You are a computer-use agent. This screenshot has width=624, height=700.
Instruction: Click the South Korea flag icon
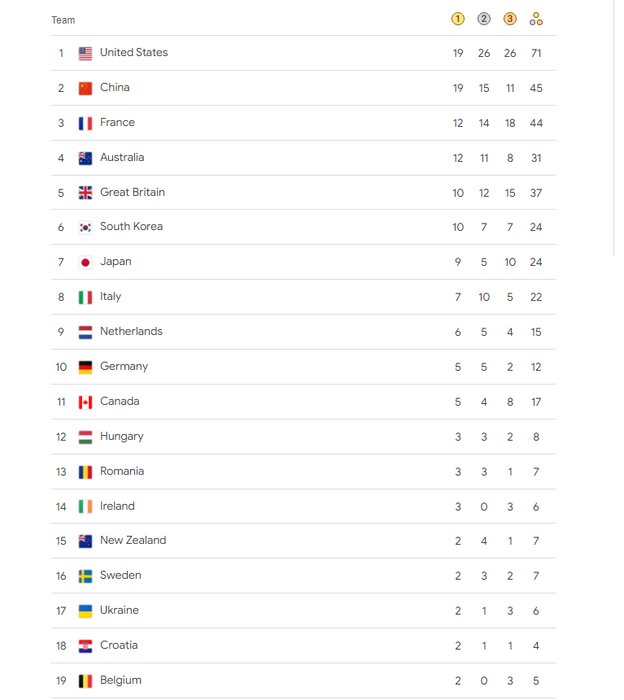[85, 227]
